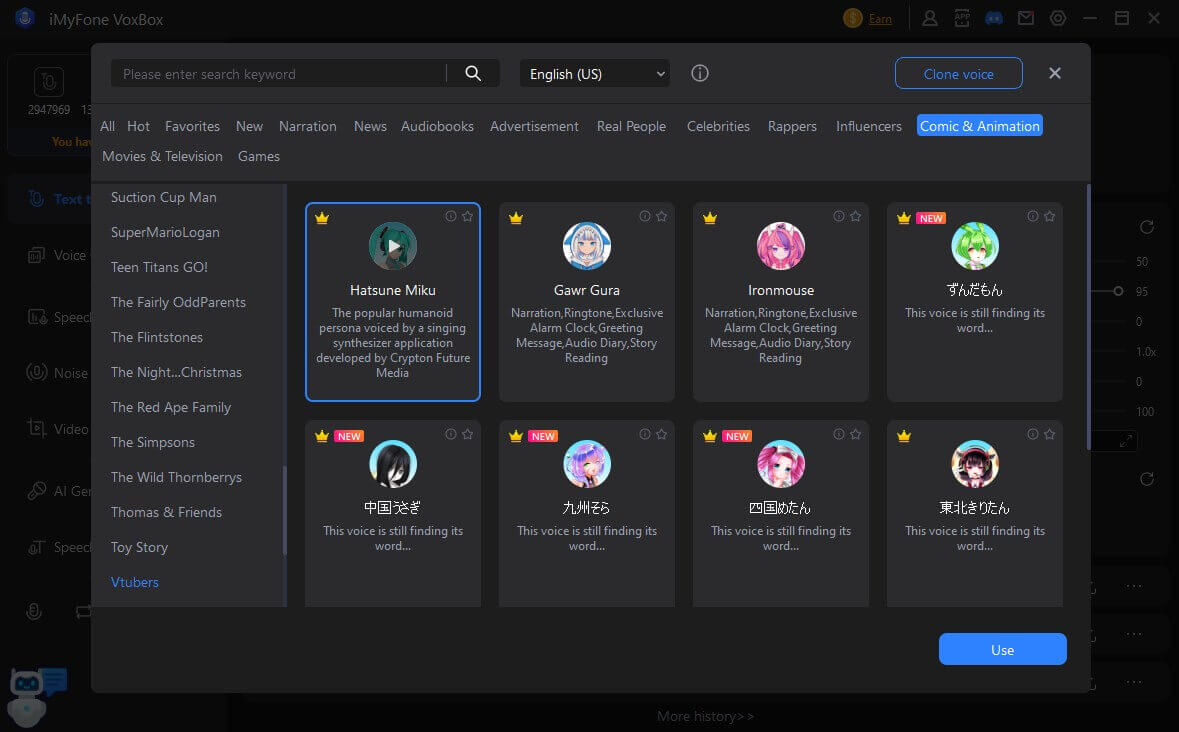
Task: Open the Rappers category tab
Action: (x=792, y=126)
